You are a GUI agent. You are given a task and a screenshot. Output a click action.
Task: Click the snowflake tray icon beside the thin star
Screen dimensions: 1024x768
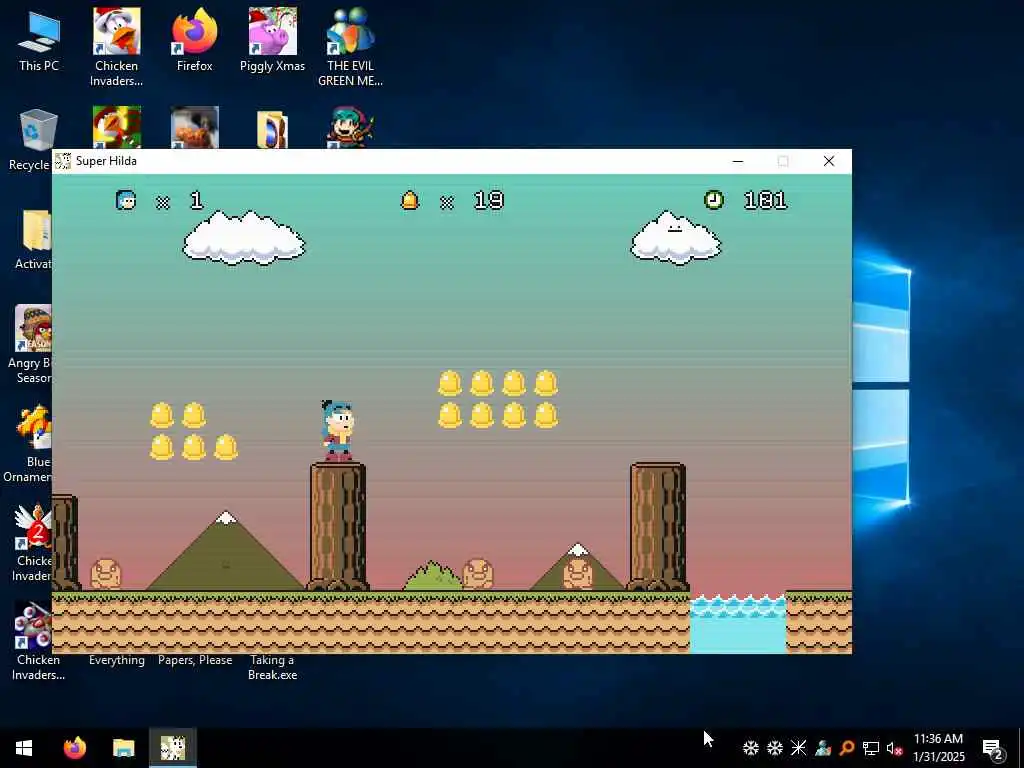[775, 748]
